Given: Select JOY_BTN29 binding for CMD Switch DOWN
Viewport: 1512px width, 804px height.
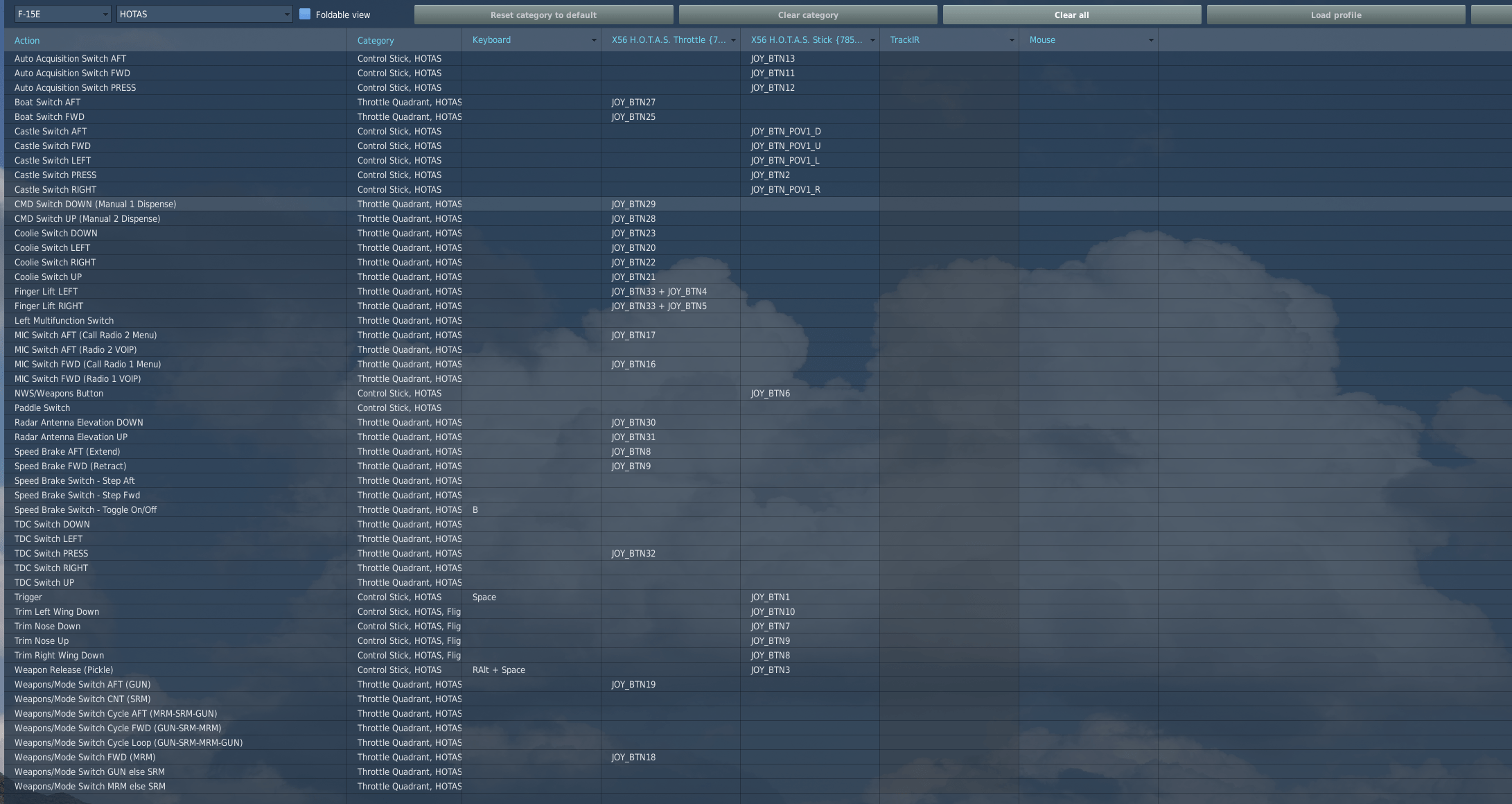Looking at the screenshot, I should click(x=633, y=204).
